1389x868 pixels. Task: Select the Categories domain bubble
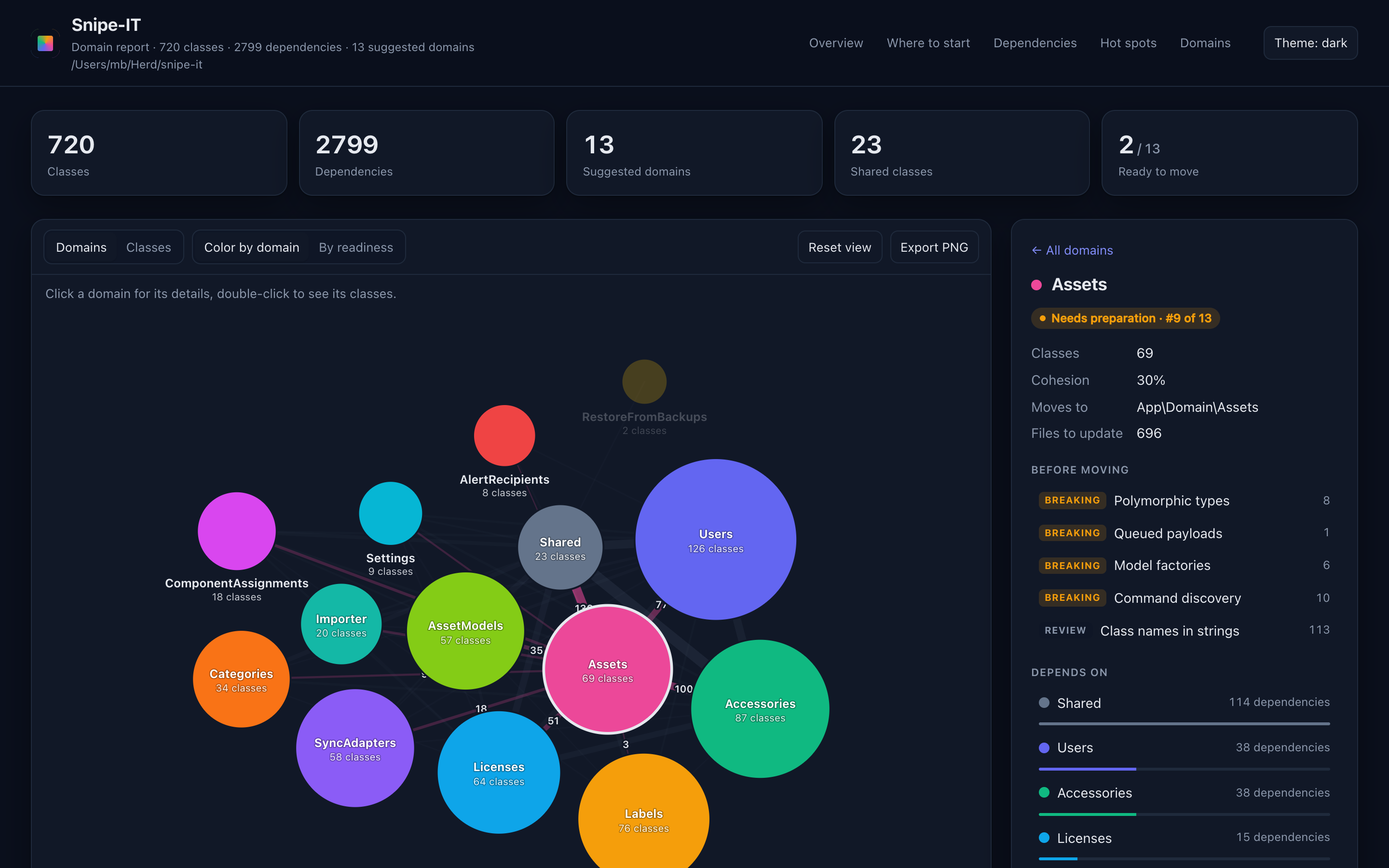point(241,679)
